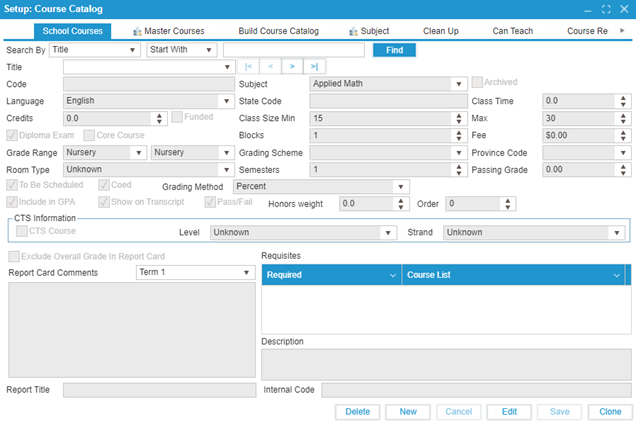
Task: Expand the Report Card Comments Term 1 dropdown
Action: (246, 272)
